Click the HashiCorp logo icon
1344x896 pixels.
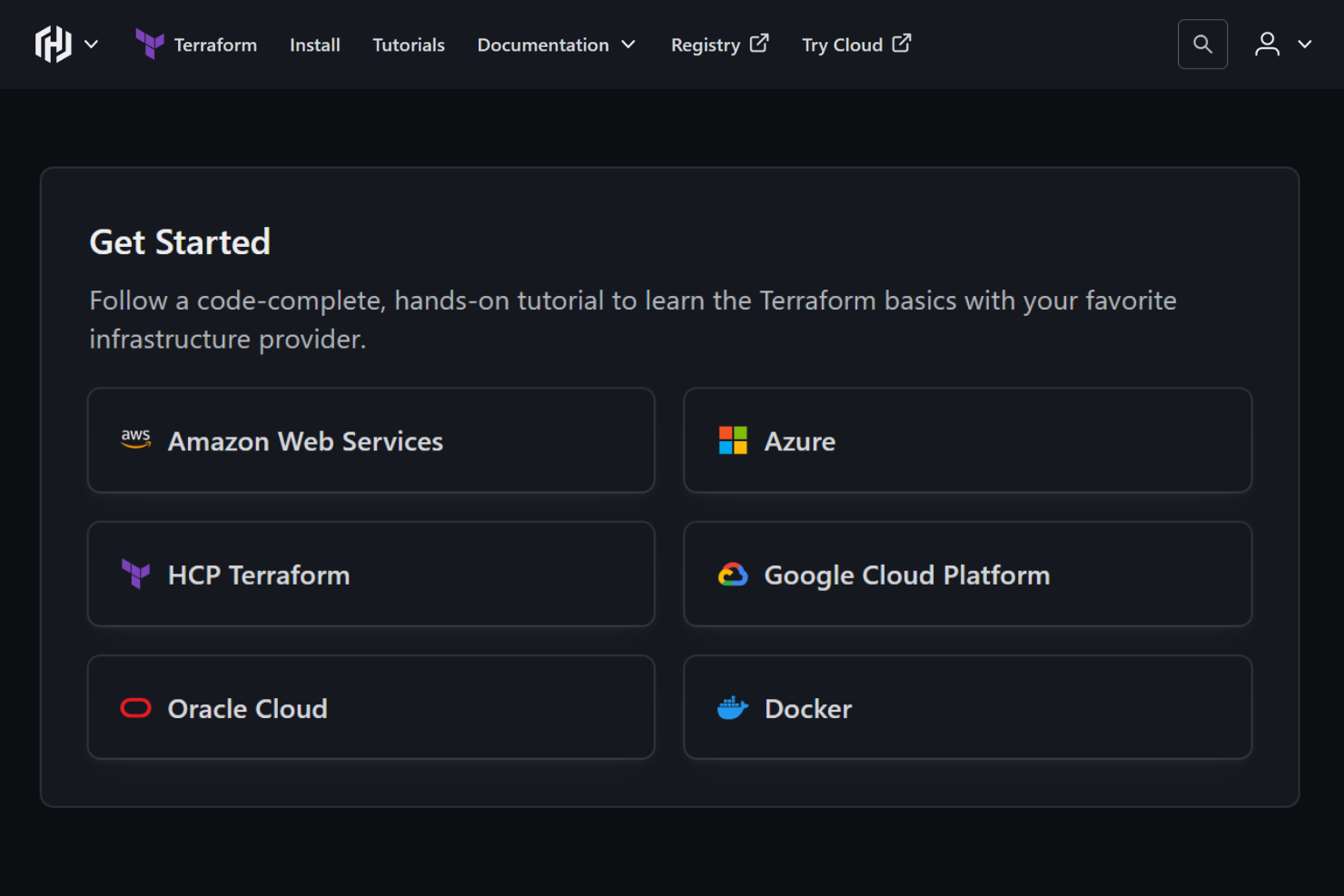[52, 44]
